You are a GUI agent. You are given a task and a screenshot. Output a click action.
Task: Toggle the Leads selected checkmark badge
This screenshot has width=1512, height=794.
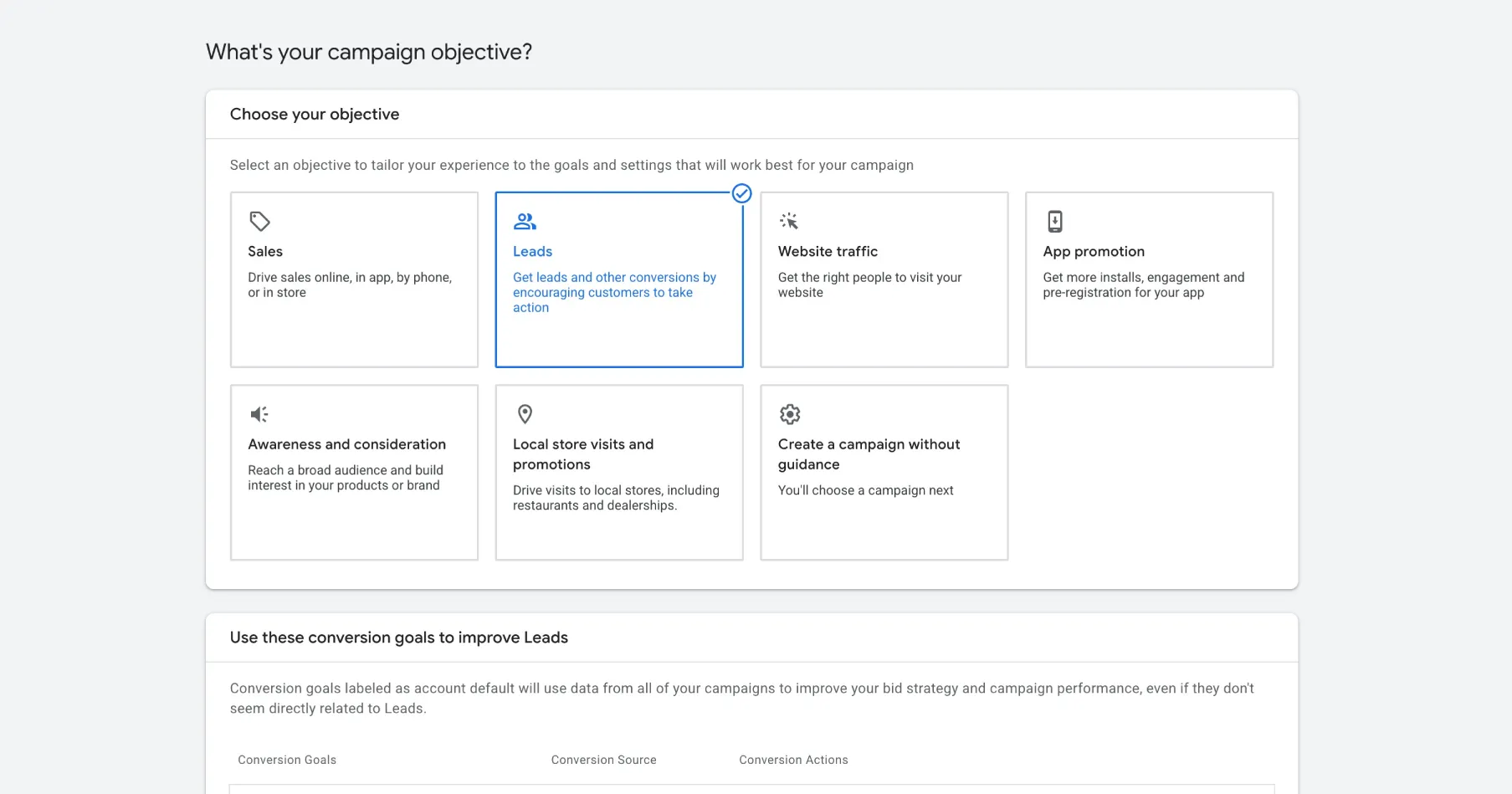[741, 194]
